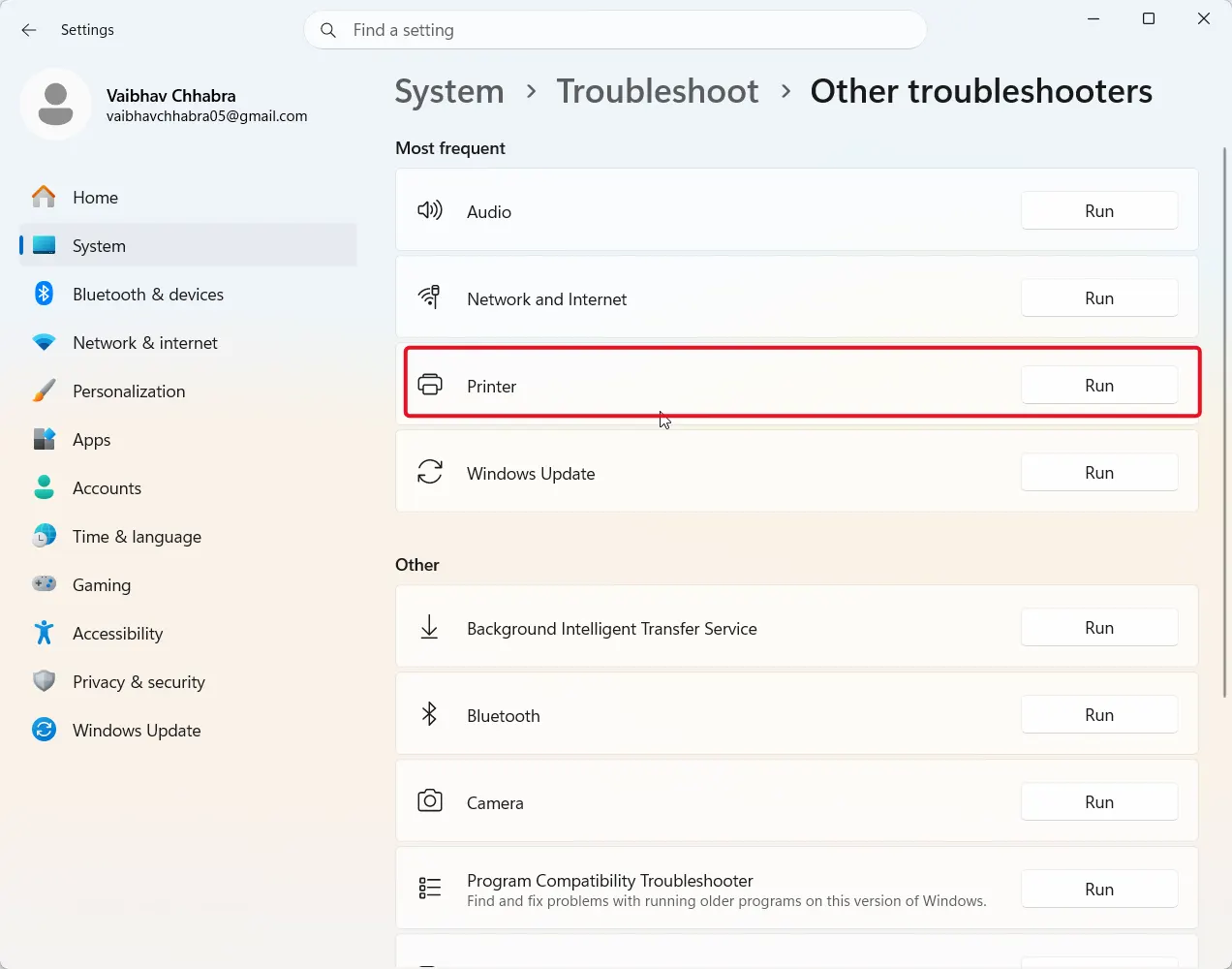Click the vaibhavchhabra05@gmail.com email text
Image resolution: width=1232 pixels, height=969 pixels.
click(207, 116)
